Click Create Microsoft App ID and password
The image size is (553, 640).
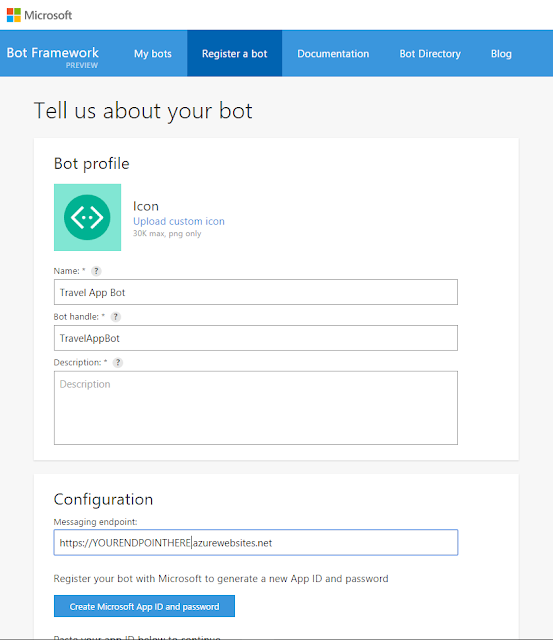pyautogui.click(x=144, y=606)
